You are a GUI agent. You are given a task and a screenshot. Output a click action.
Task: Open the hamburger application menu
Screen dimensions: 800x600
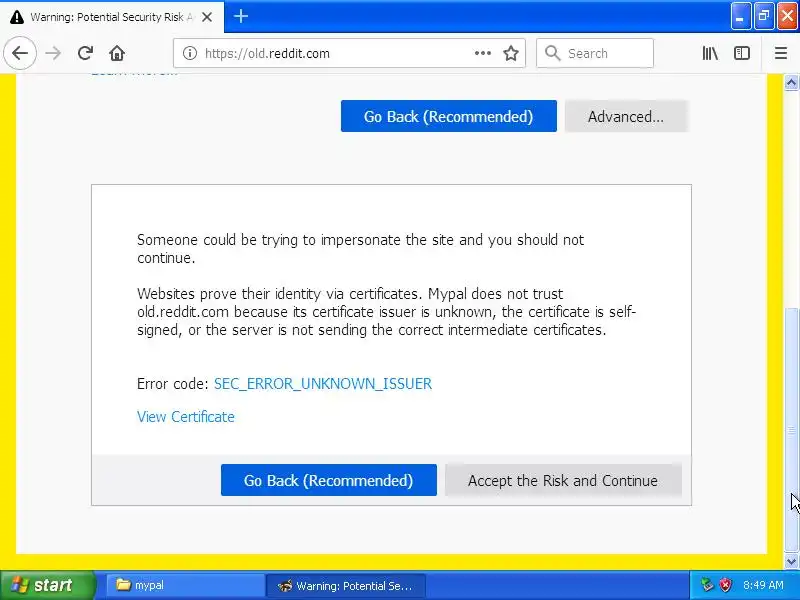point(781,53)
